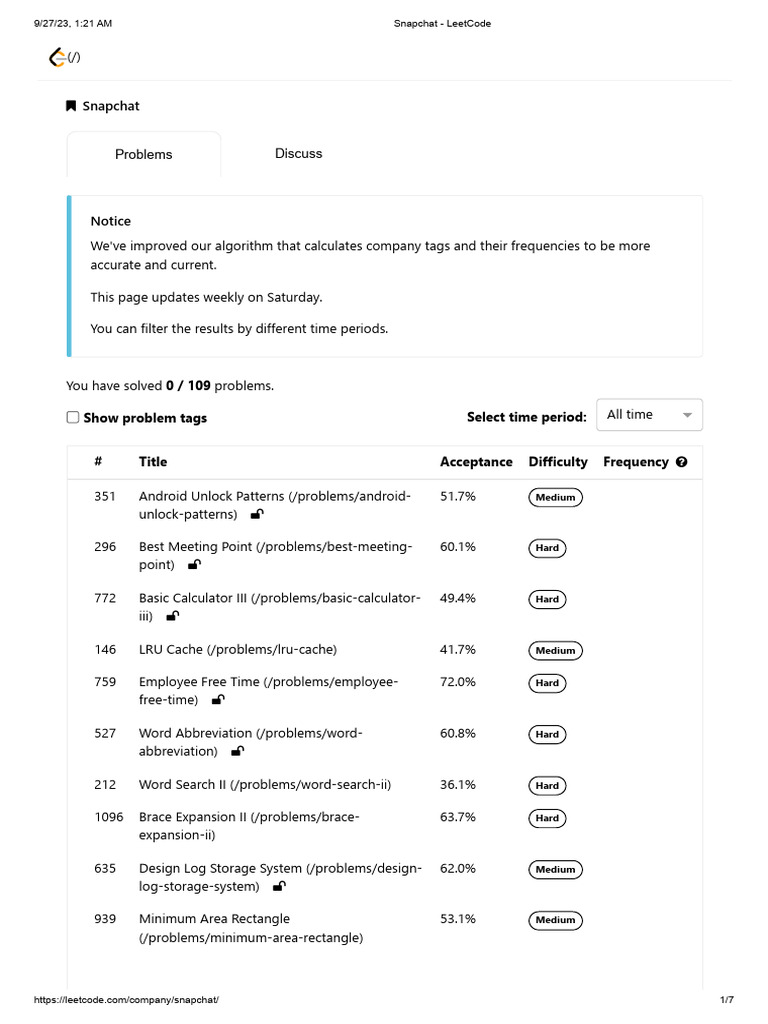Click lock icon beside Employee Free Time
This screenshot has height=1024, width=768.
(218, 701)
